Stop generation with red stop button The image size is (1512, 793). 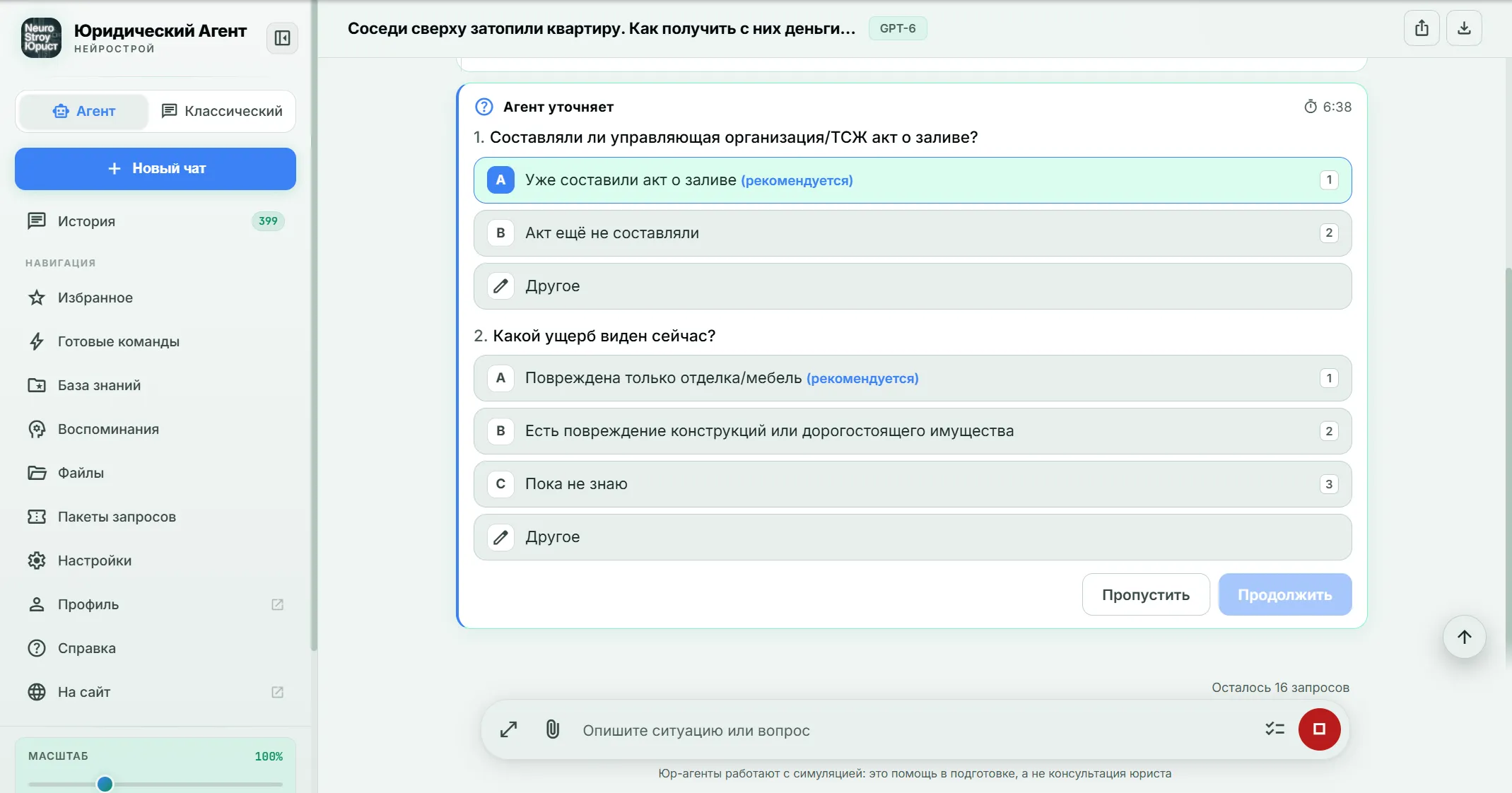[1319, 729]
